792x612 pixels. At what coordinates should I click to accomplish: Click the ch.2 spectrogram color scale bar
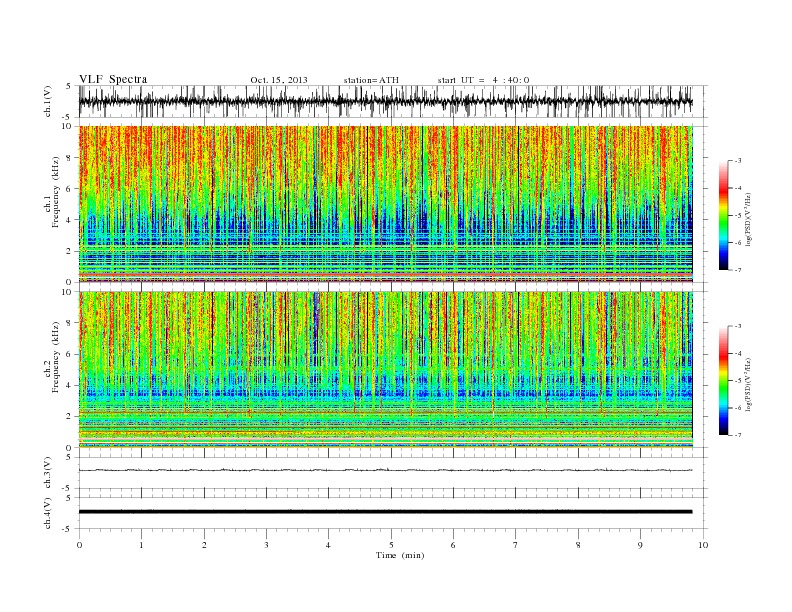pyautogui.click(x=723, y=380)
